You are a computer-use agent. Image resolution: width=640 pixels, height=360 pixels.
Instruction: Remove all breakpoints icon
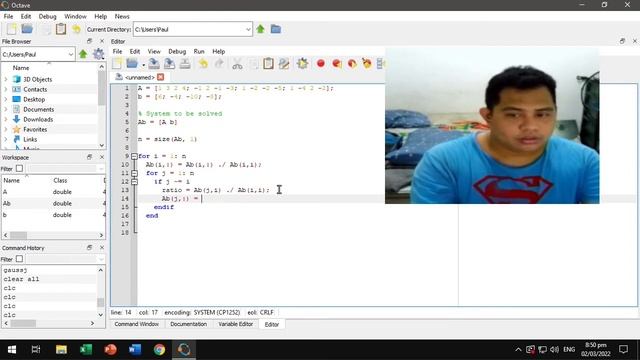(367, 63)
